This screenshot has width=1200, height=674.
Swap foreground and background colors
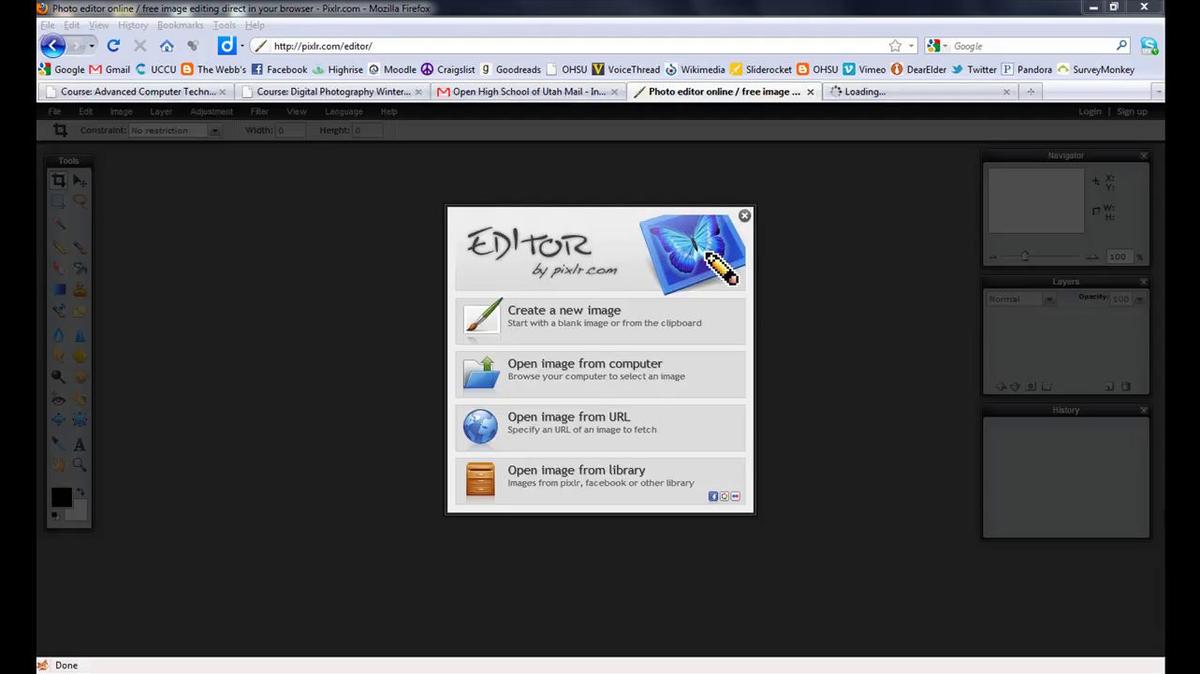81,492
